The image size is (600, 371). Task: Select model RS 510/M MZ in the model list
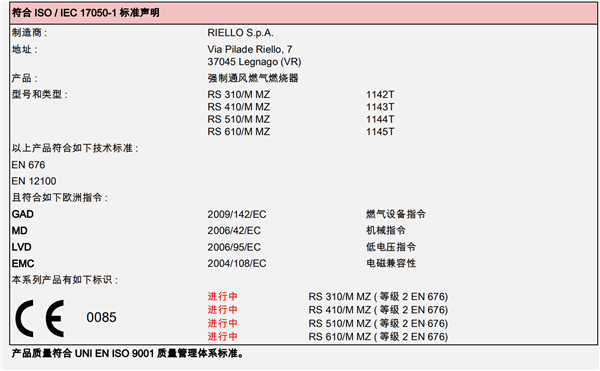coord(239,119)
